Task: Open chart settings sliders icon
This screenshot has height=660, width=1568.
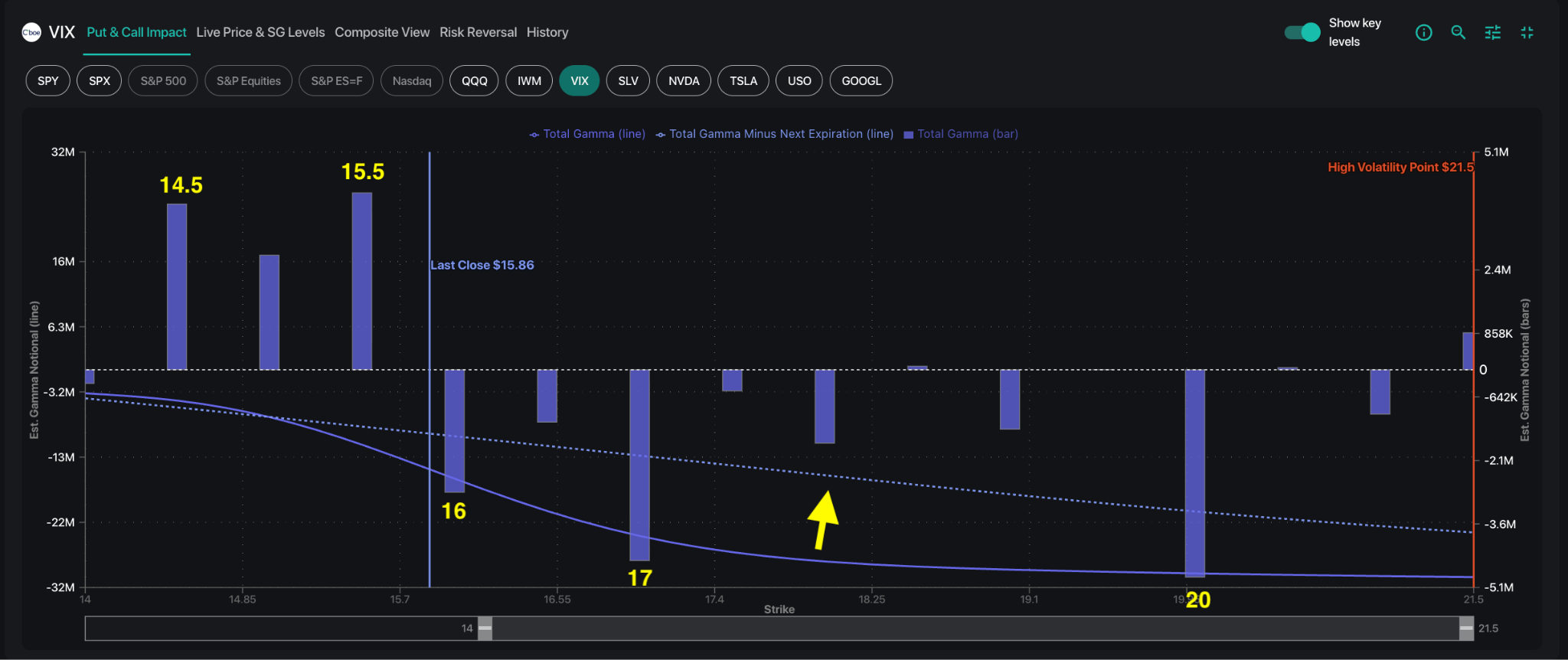Action: coord(1492,32)
